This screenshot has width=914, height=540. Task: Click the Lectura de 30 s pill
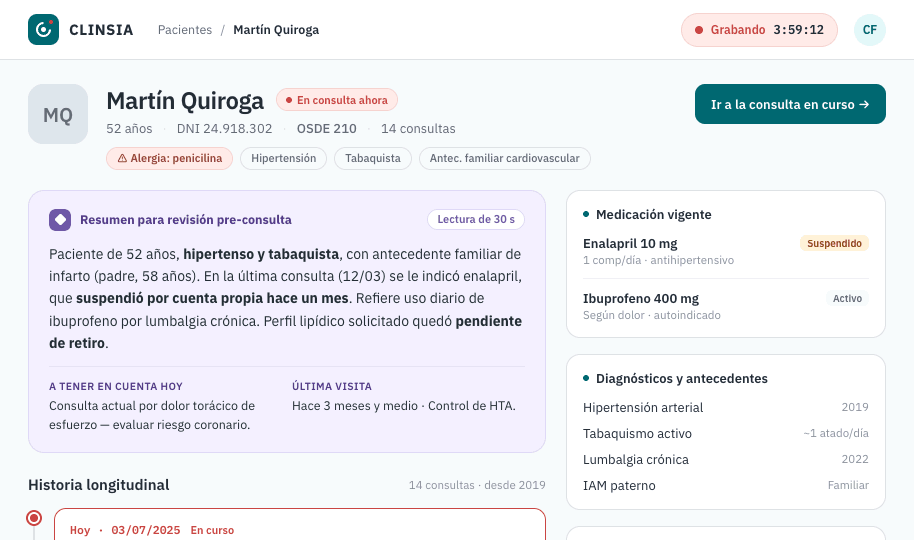click(476, 219)
